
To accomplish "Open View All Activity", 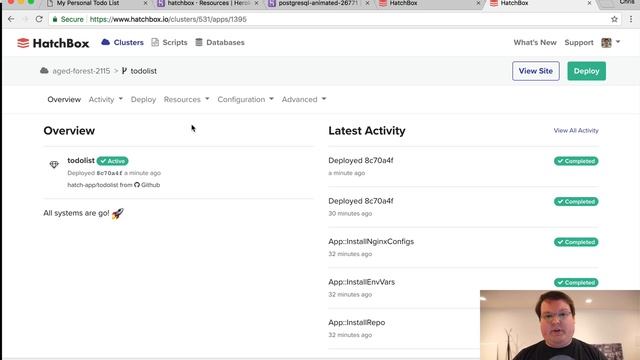I will pos(576,131).
